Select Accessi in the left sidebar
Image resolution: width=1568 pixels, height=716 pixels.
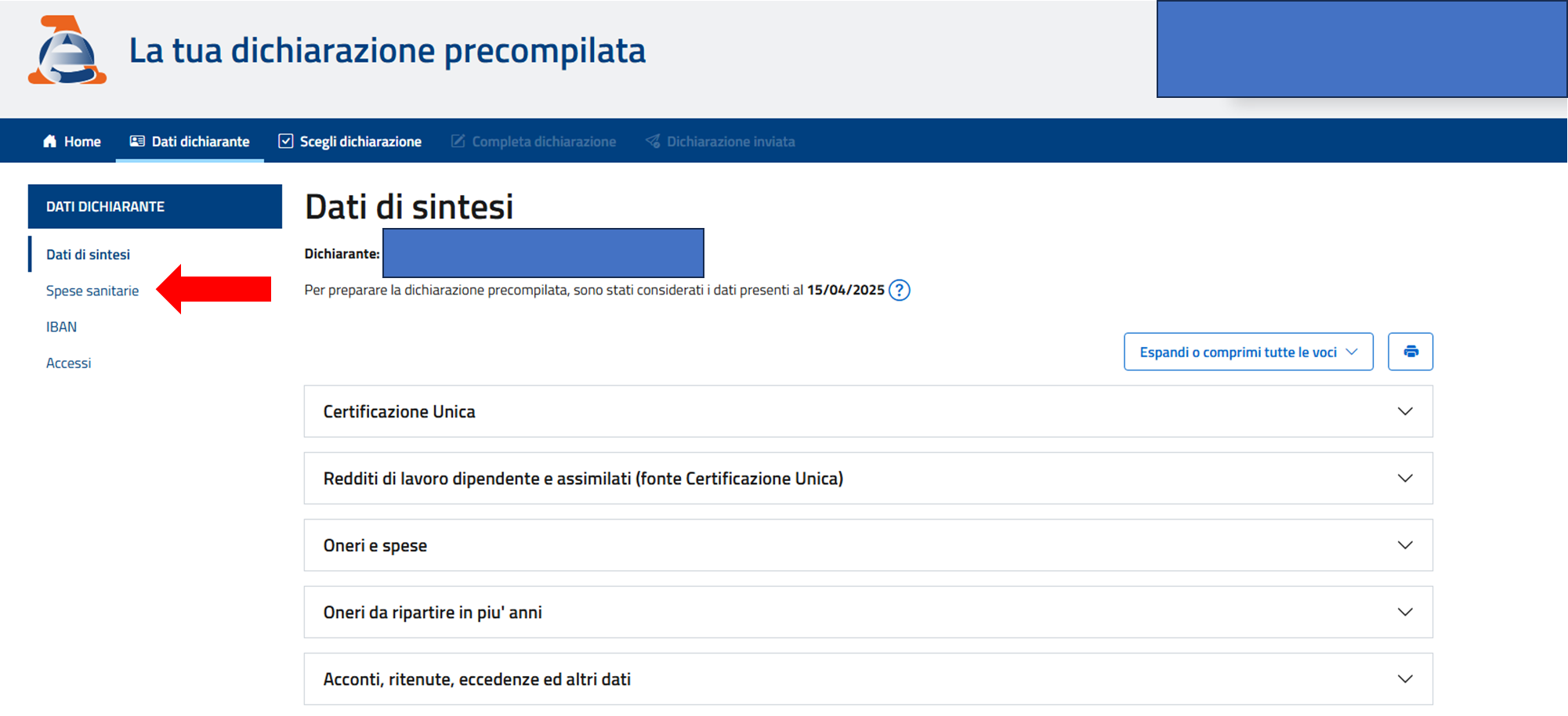(68, 363)
